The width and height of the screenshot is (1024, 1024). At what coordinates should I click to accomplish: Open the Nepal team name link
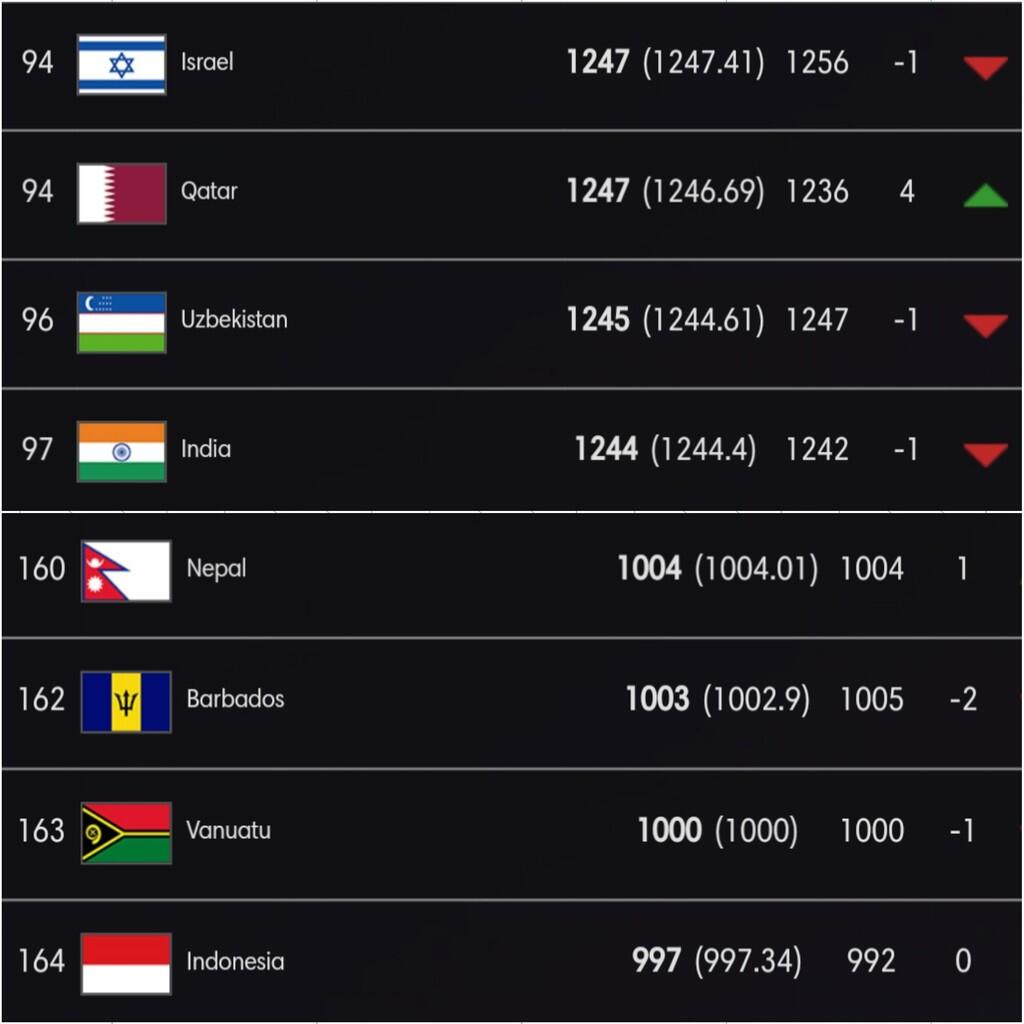(216, 569)
